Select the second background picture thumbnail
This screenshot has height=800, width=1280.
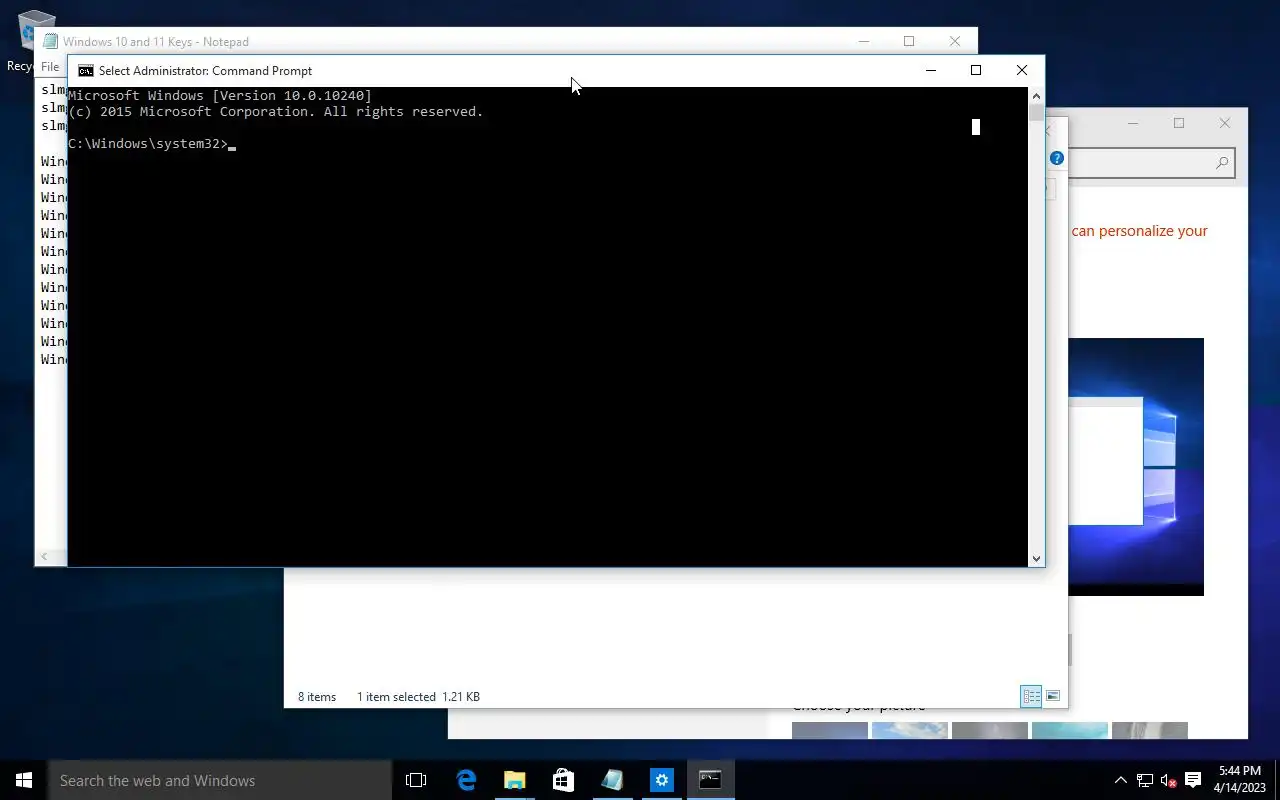910,731
